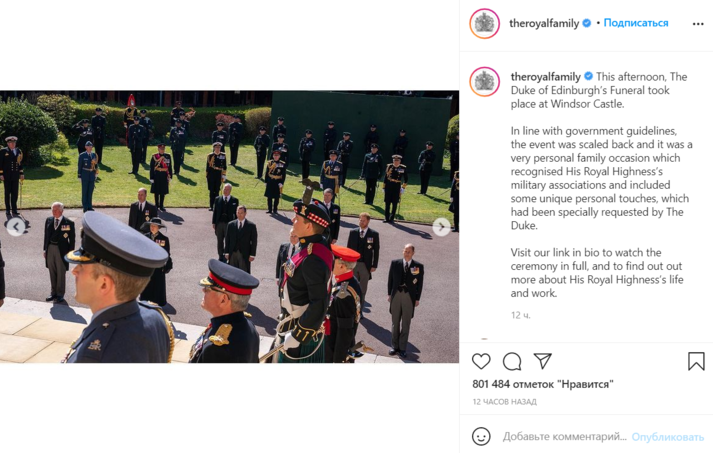This screenshot has width=713, height=453.
Task: Click Опубликовать to post comment
Action: tap(668, 437)
